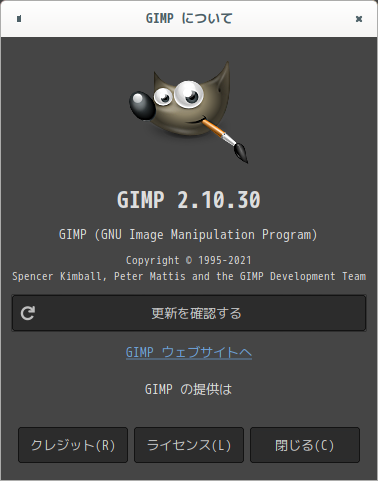The width and height of the screenshot is (378, 481).
Task: Click 閉じる(C) to close the dialog
Action: pyautogui.click(x=305, y=445)
